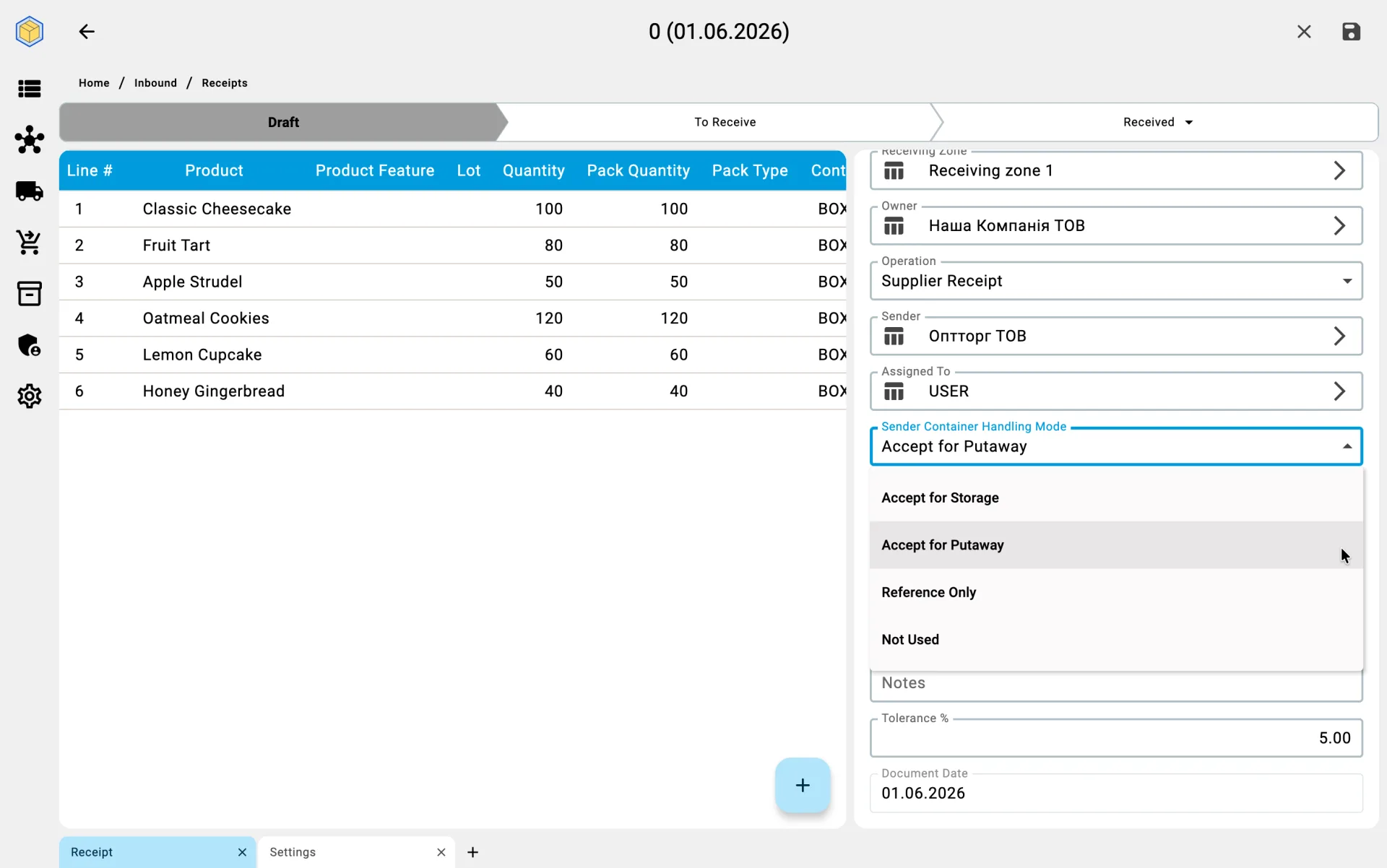Image resolution: width=1387 pixels, height=868 pixels.
Task: Open the Owner field chevron
Action: [x=1339, y=225]
